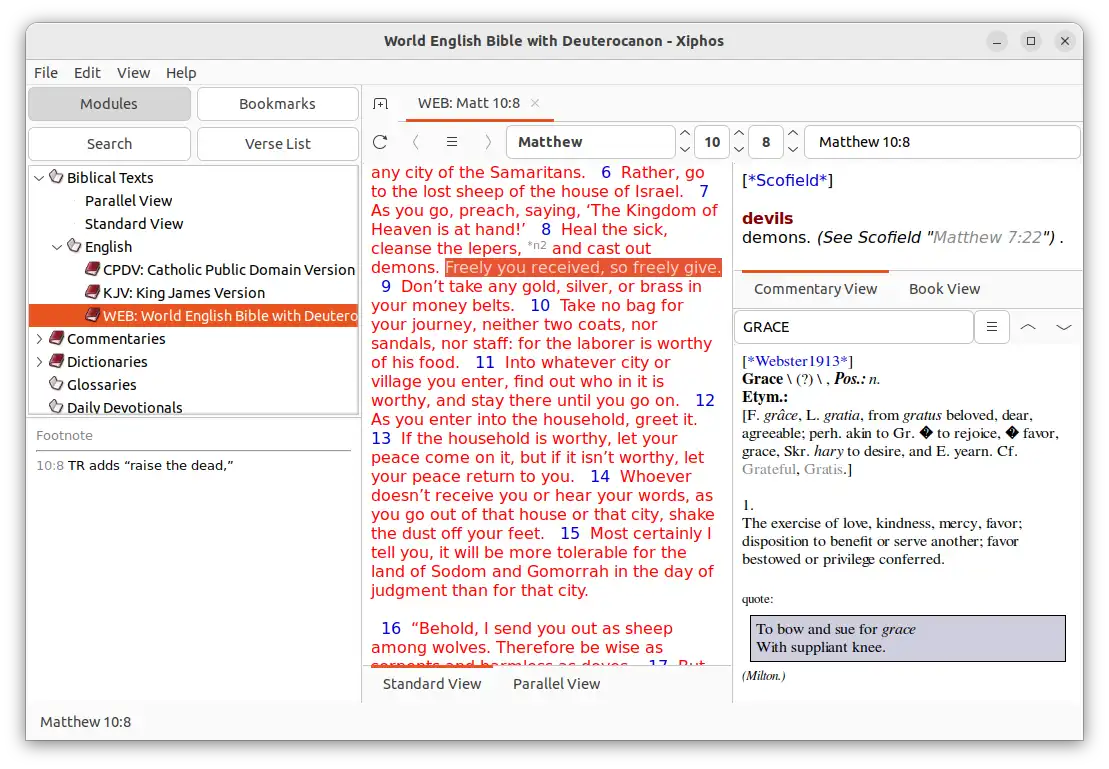
Task: Increase the chapter number from 10
Action: 738,133
